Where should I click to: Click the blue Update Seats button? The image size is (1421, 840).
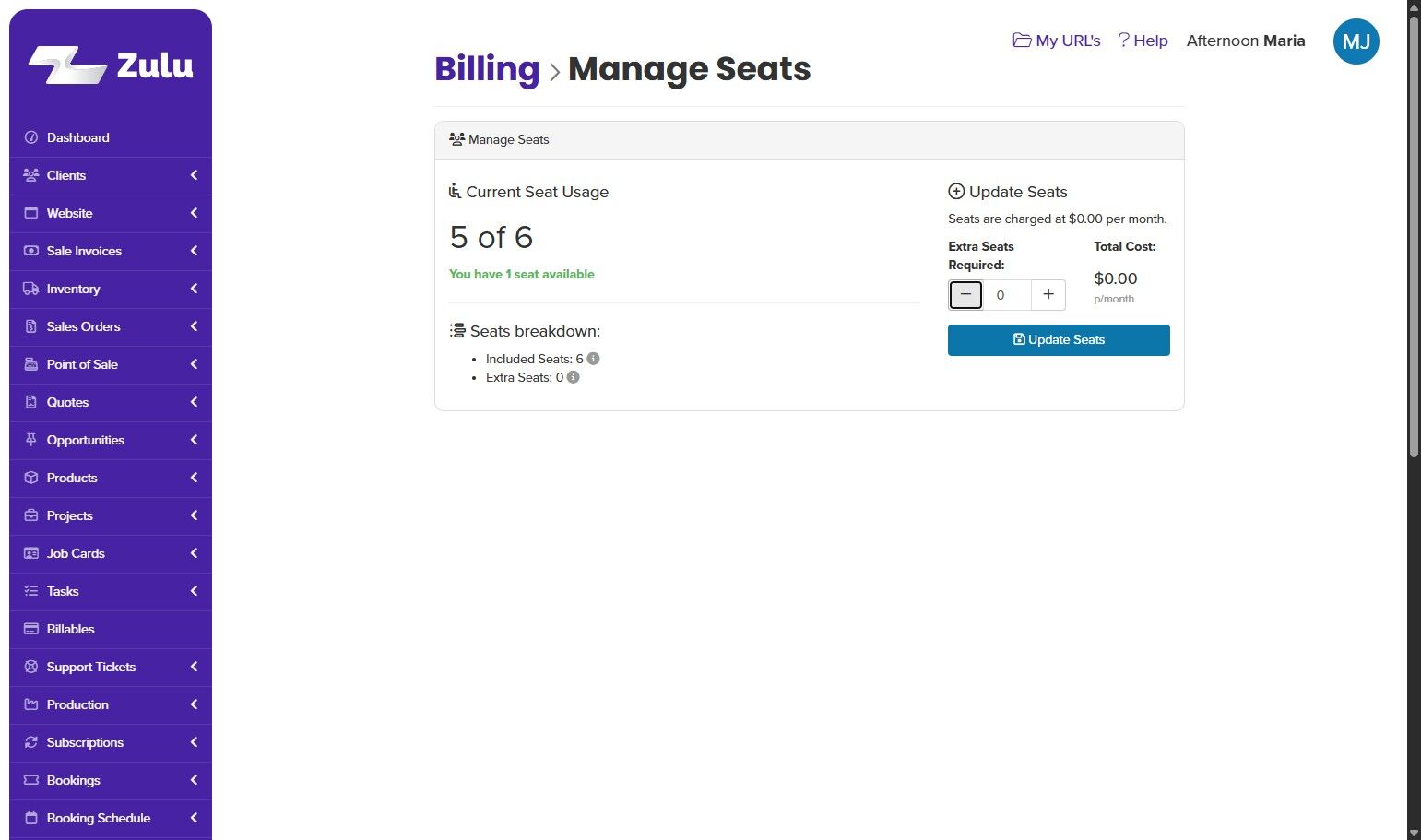pos(1059,339)
